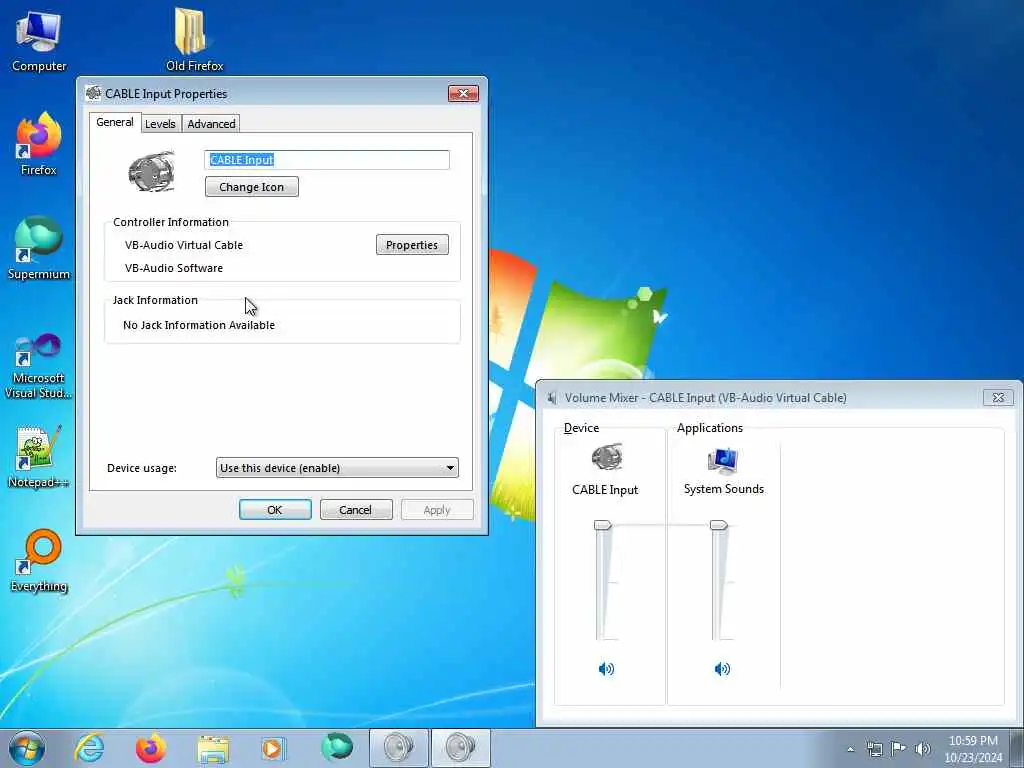This screenshot has width=1024, height=768.
Task: Click Show desktop button at taskbar end
Action: click(x=1017, y=748)
